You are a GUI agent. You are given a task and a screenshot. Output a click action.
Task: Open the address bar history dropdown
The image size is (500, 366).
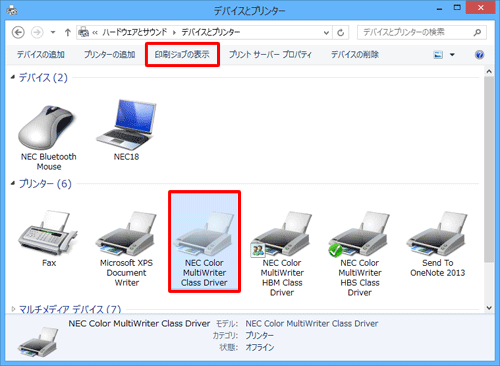326,33
